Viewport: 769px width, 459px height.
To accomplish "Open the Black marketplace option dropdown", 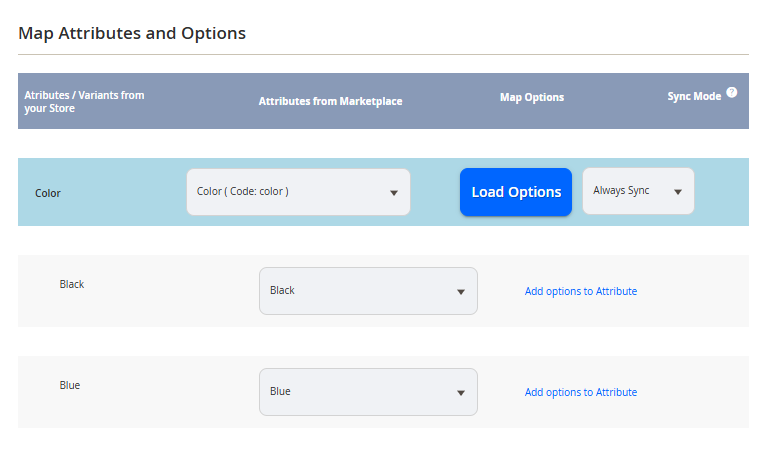I will tap(368, 291).
